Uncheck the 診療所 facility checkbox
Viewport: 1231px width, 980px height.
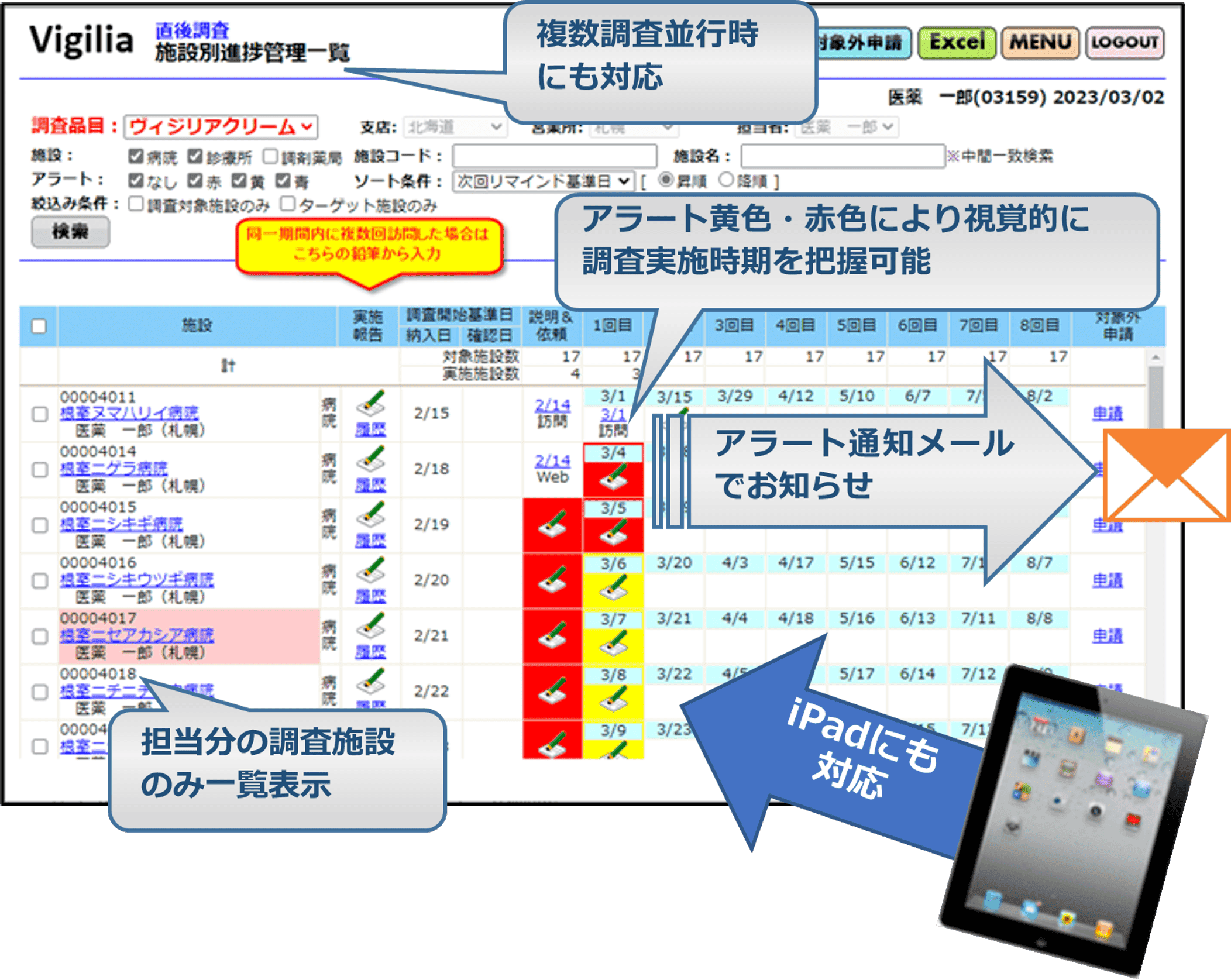click(x=195, y=156)
